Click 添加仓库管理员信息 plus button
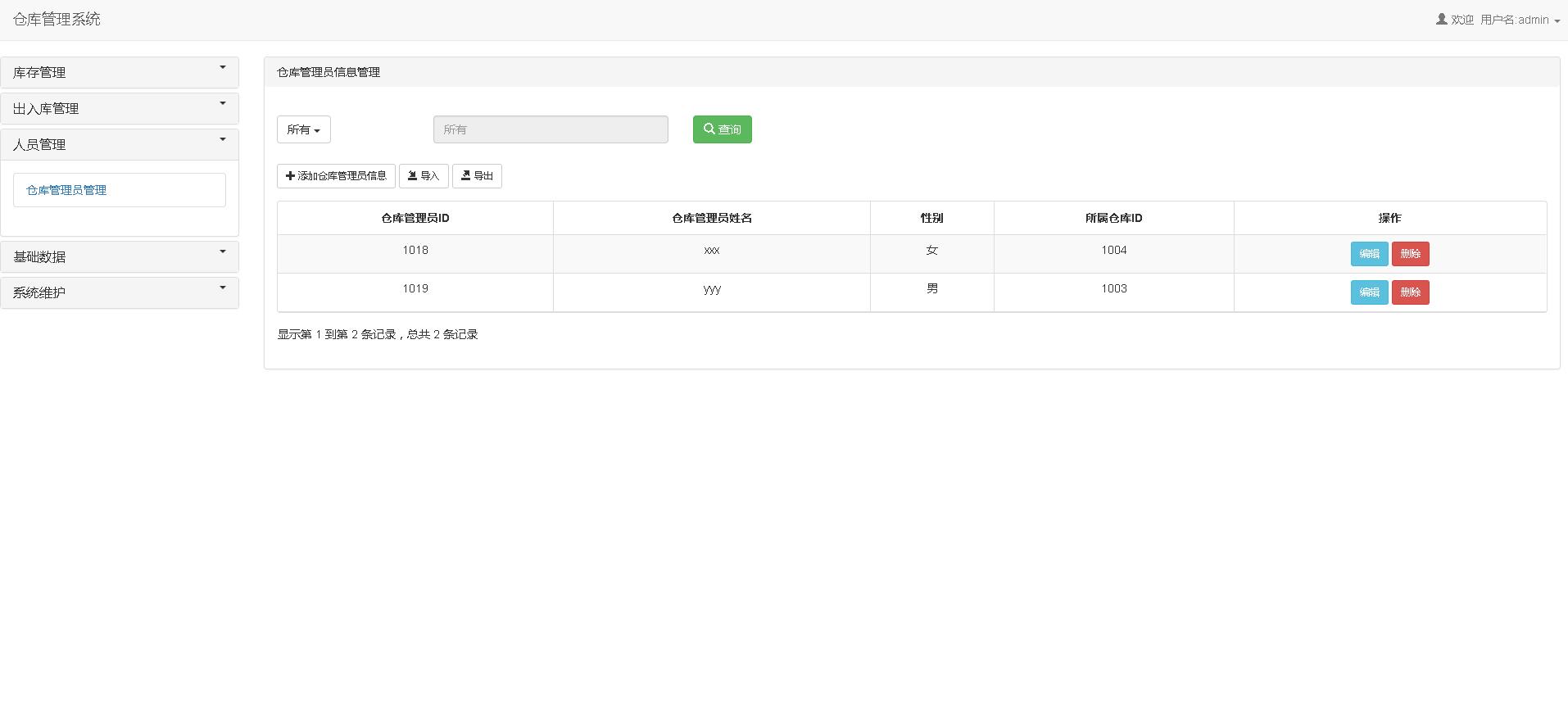This screenshot has width=1568, height=702. coord(336,176)
